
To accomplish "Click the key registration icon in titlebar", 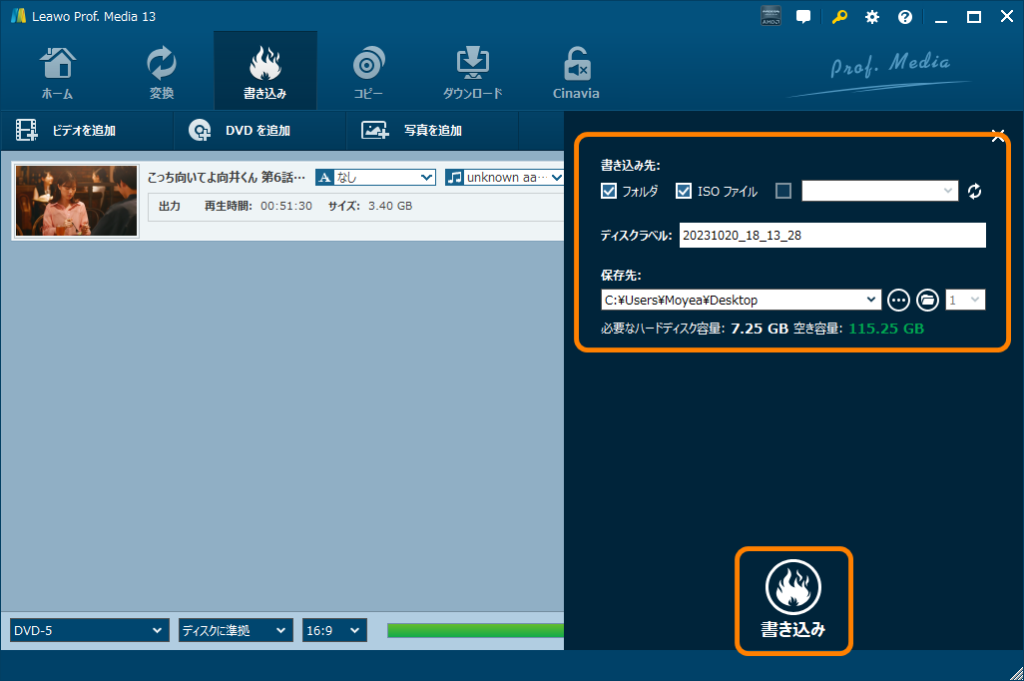I will click(839, 16).
